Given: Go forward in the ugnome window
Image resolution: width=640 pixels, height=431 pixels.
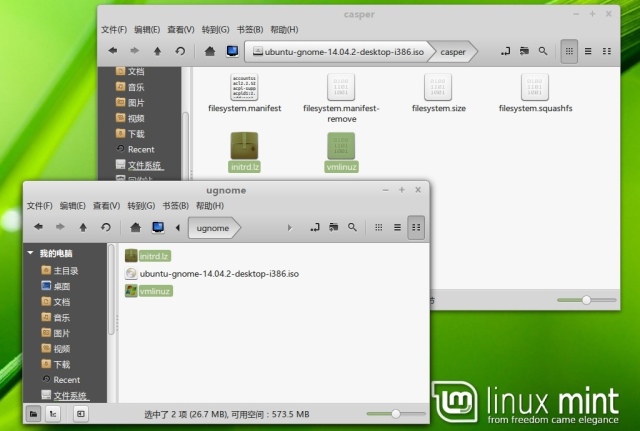Looking at the screenshot, I should click(60, 227).
